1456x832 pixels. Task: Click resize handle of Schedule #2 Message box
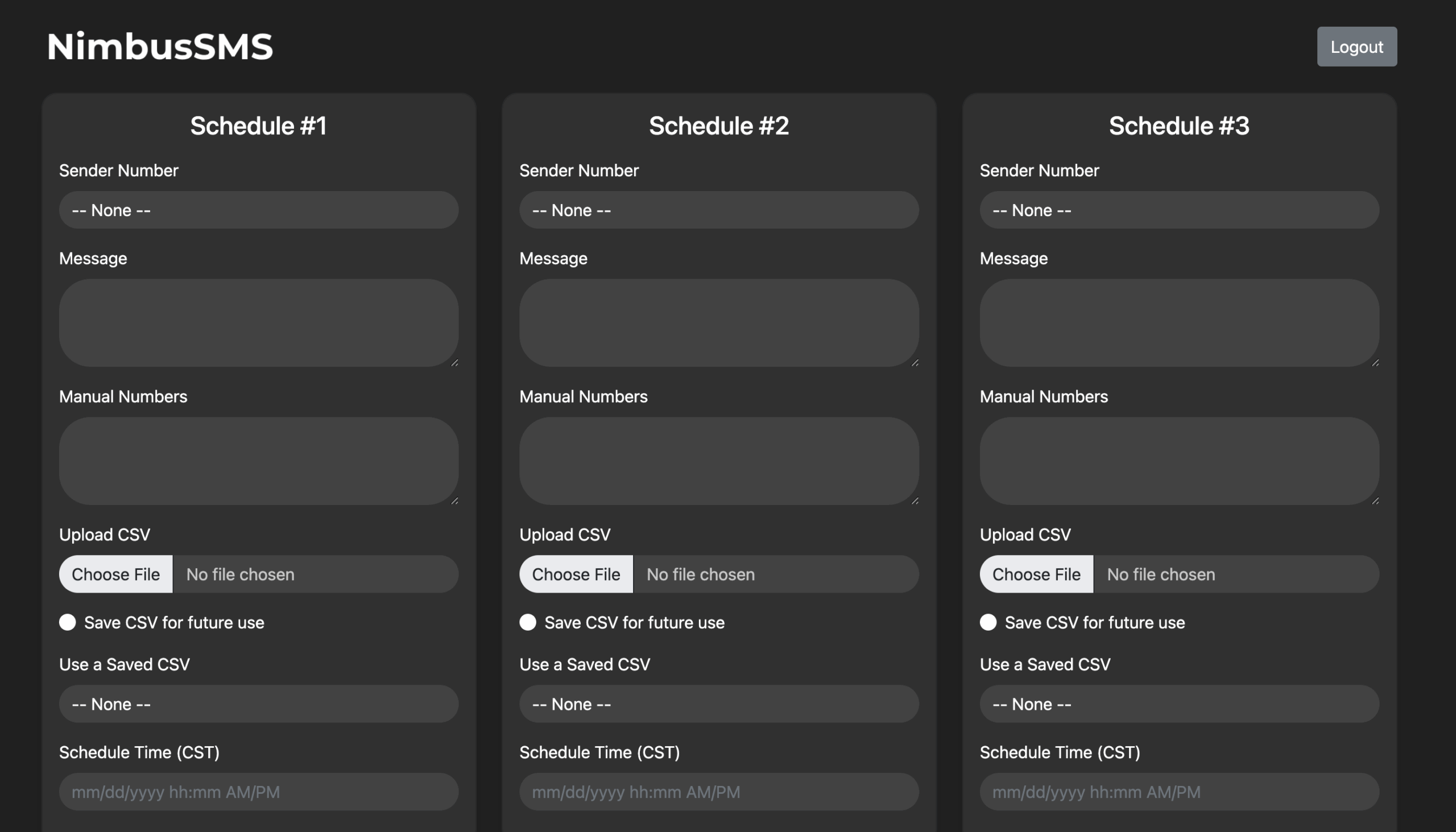915,363
